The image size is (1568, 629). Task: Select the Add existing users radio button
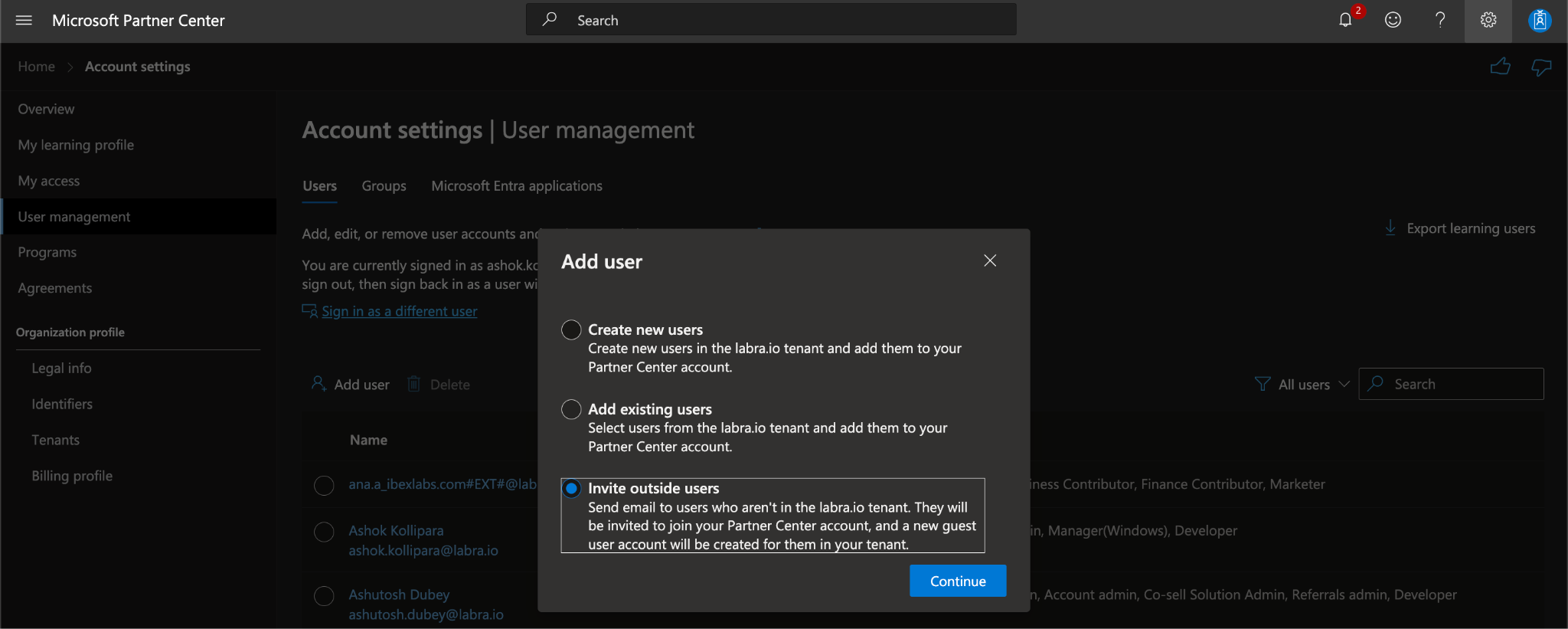tap(571, 409)
